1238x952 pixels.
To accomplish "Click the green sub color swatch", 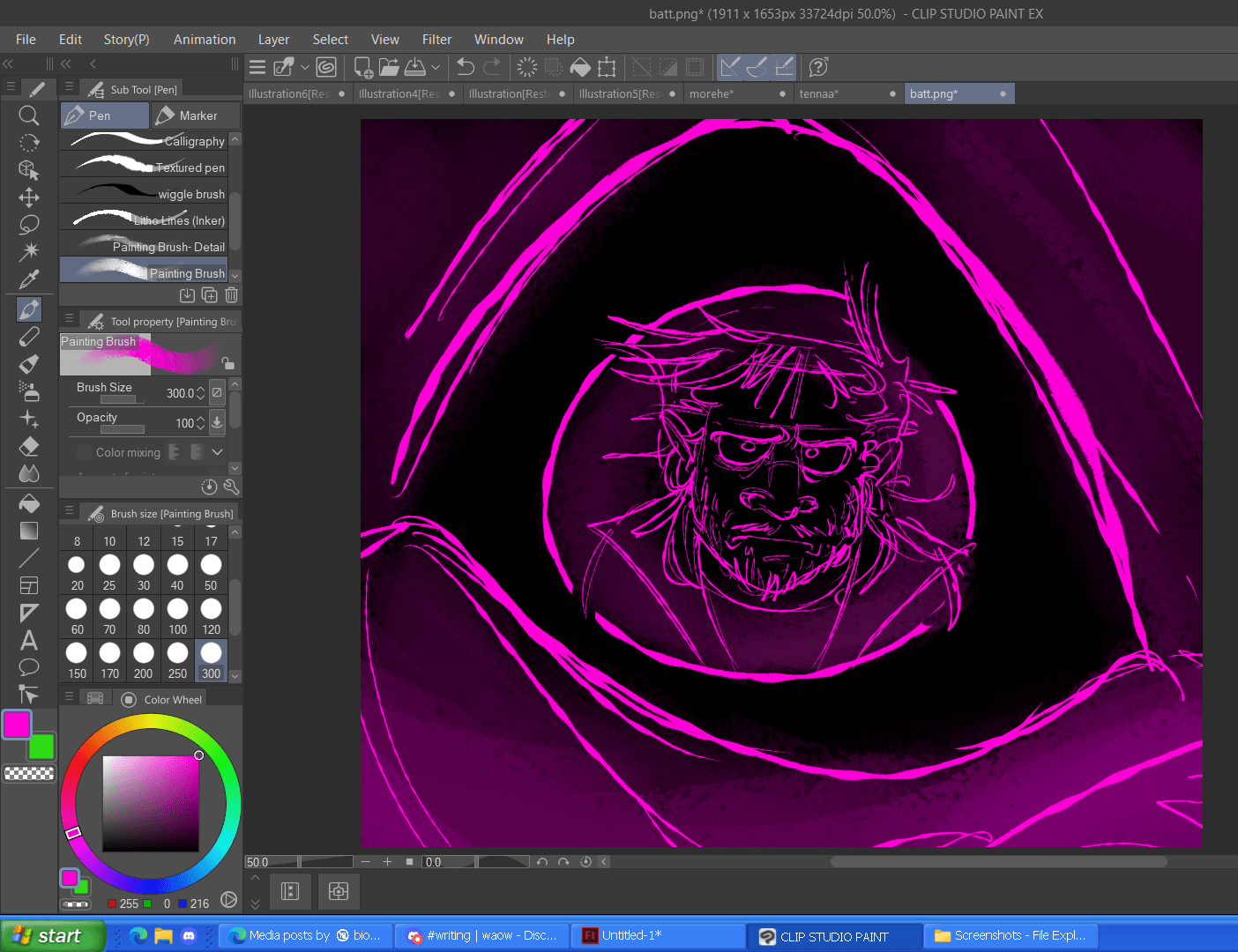I will pyautogui.click(x=41, y=747).
